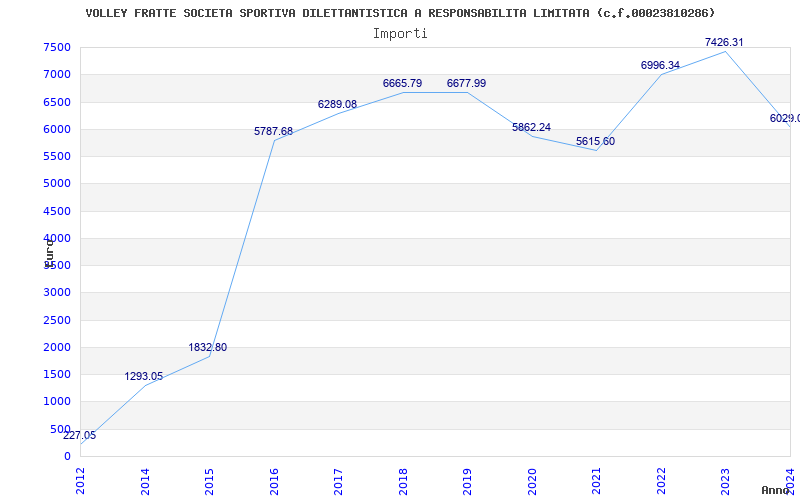
Task: Click the 2022 x-axis year label
Action: (x=661, y=481)
